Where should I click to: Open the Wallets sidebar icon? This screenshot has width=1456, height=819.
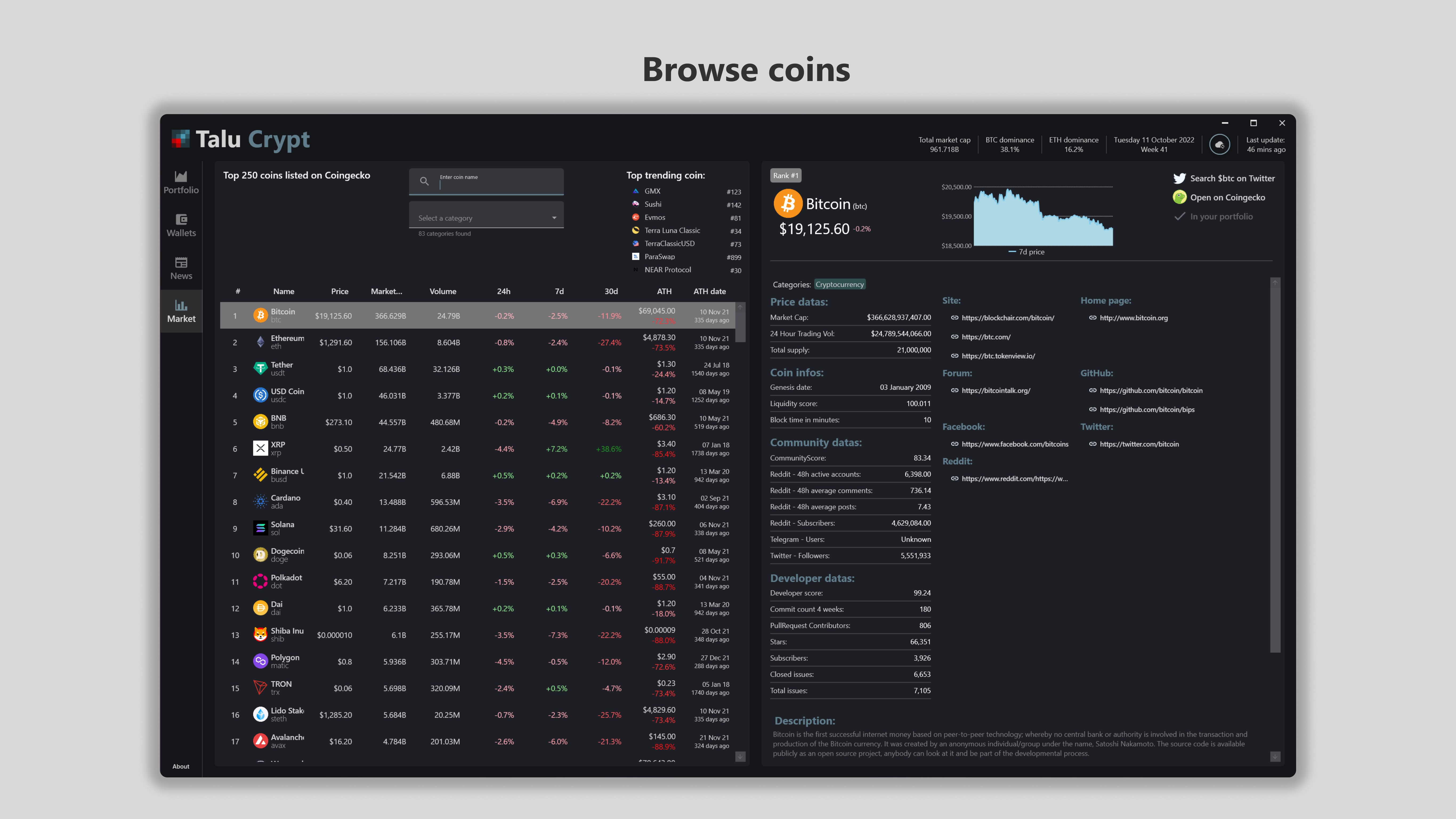[x=181, y=225]
